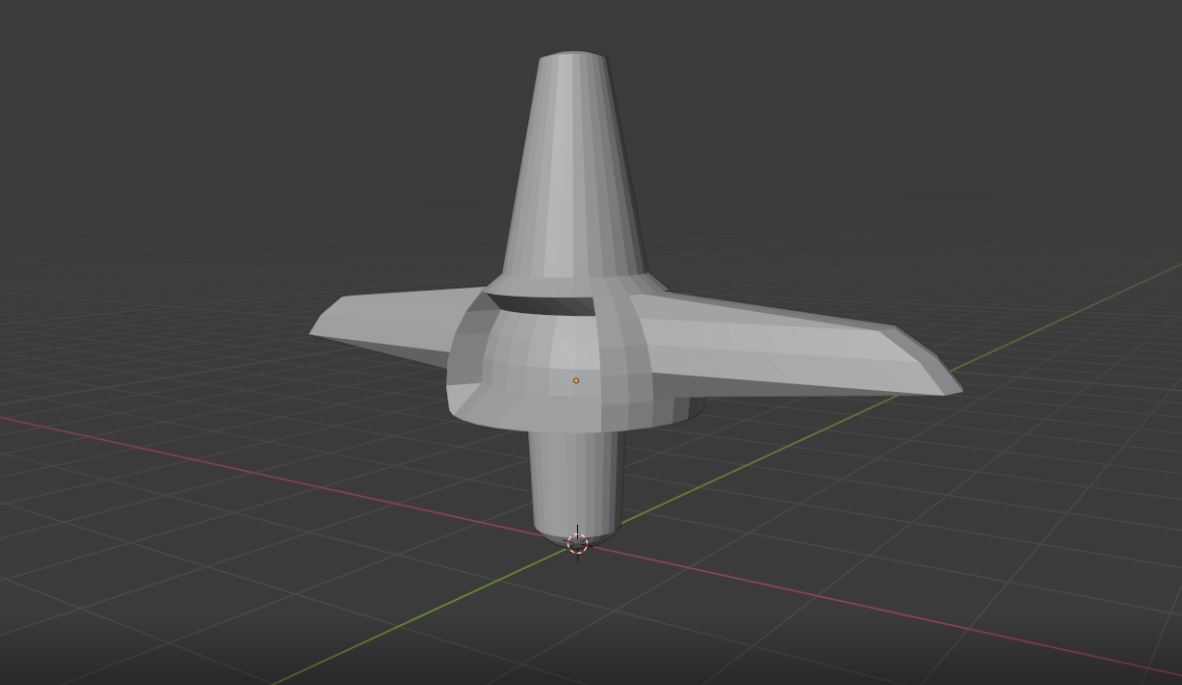1182x685 pixels.
Task: Click the 3D cursor at the model's base
Action: pyautogui.click(x=577, y=543)
